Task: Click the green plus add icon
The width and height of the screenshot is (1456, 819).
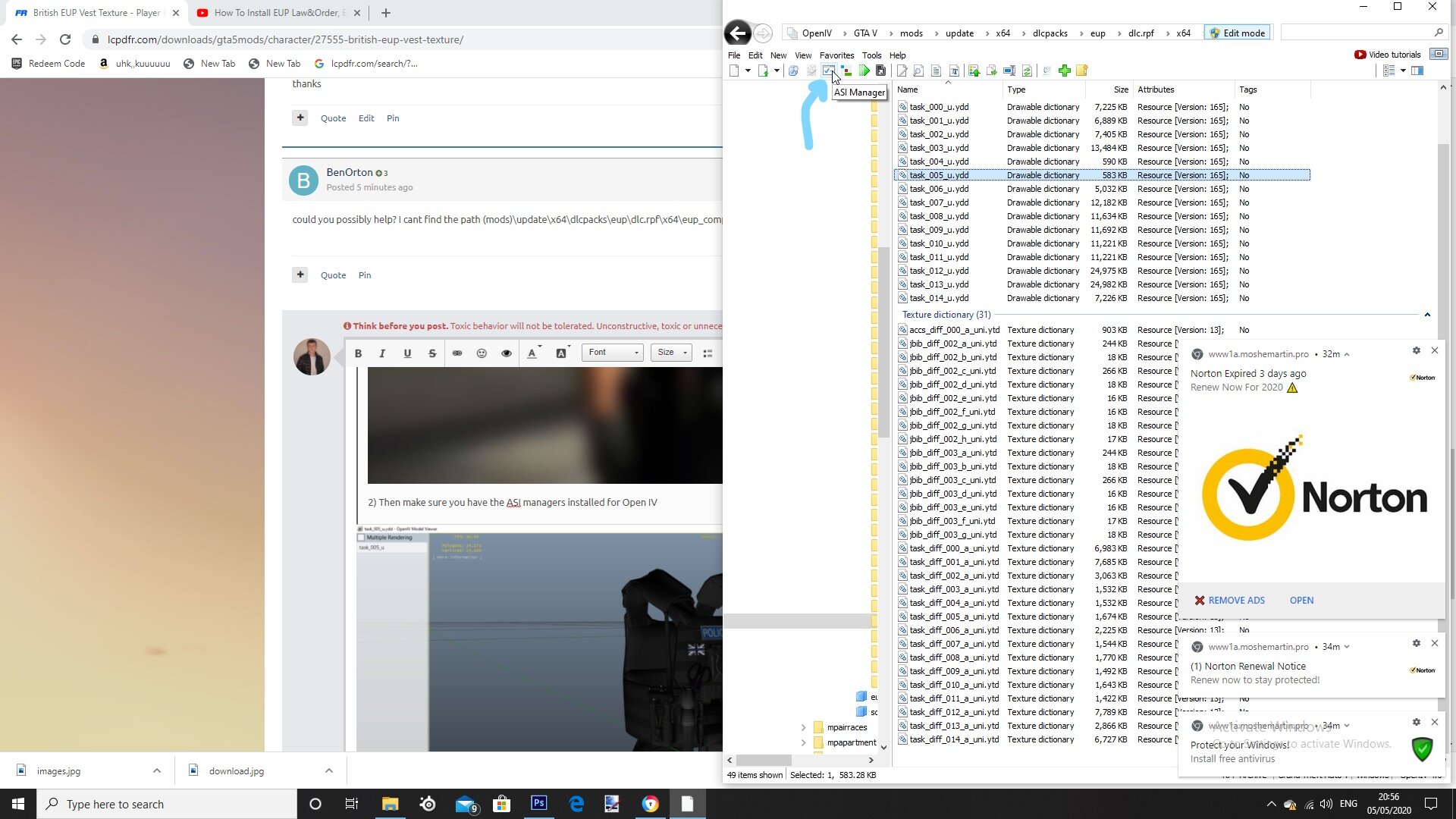Action: pyautogui.click(x=1065, y=71)
